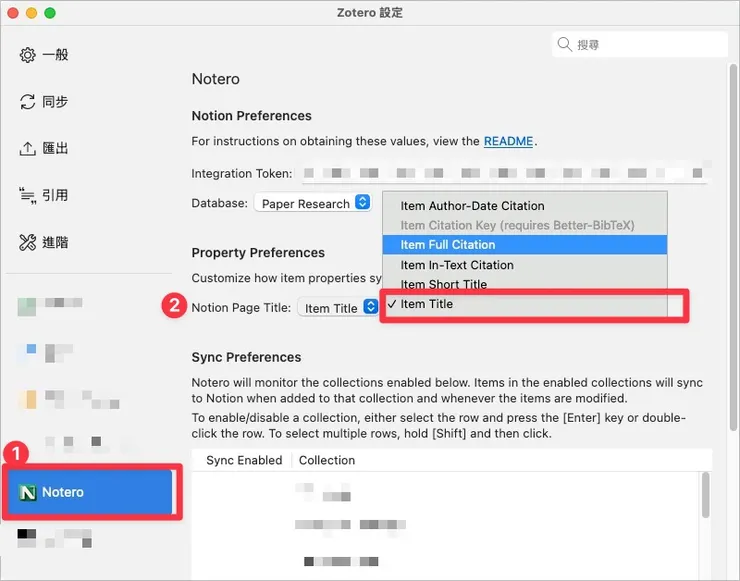740x581 pixels.
Task: Click the magnifier icon in search box
Action: pyautogui.click(x=564, y=44)
